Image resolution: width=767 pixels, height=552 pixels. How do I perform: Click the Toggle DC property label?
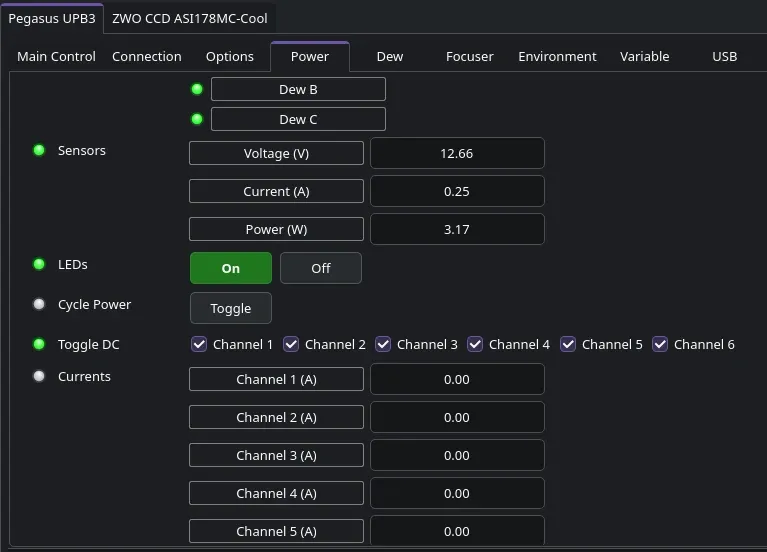89,345
